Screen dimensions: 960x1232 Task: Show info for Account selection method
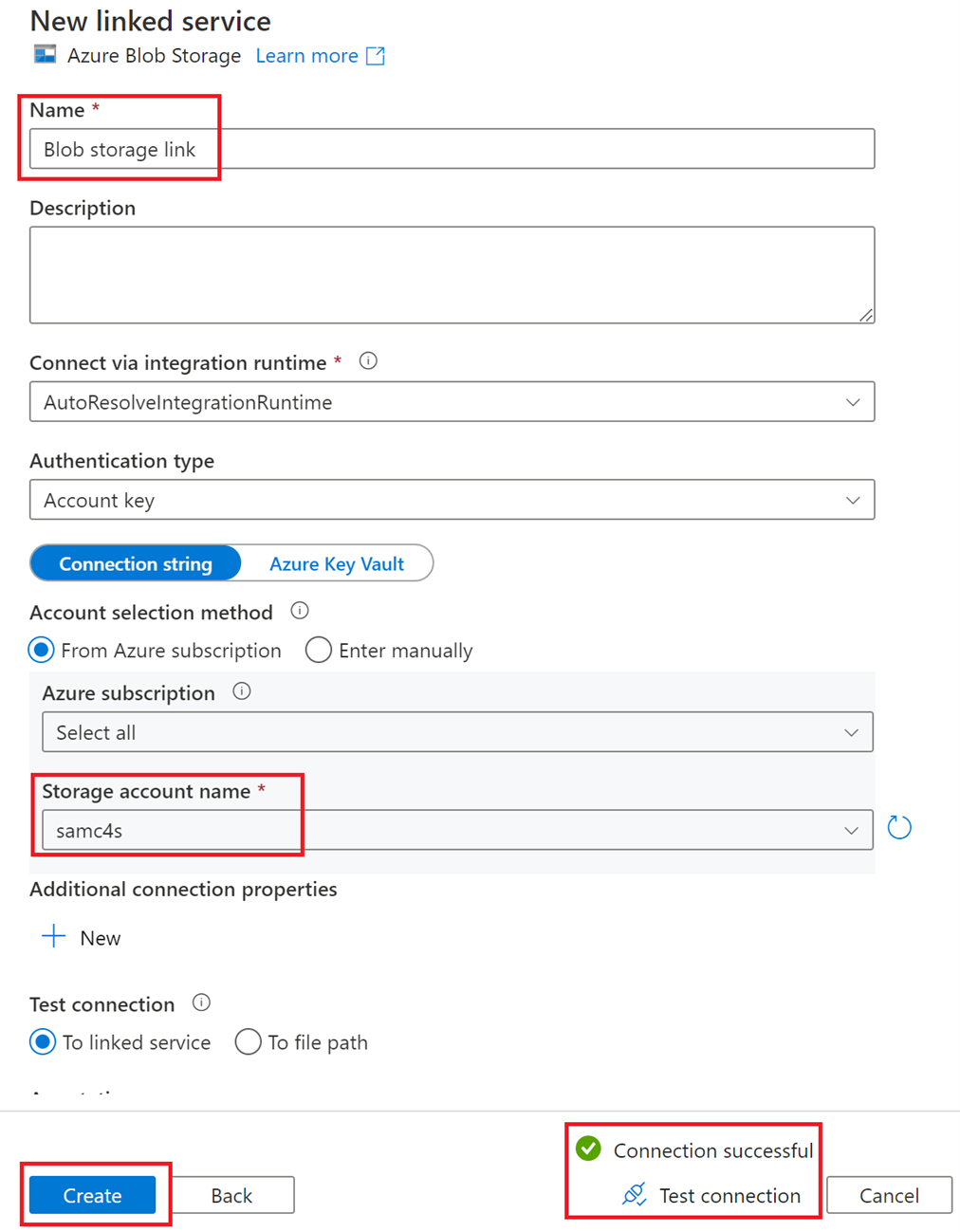(x=300, y=611)
